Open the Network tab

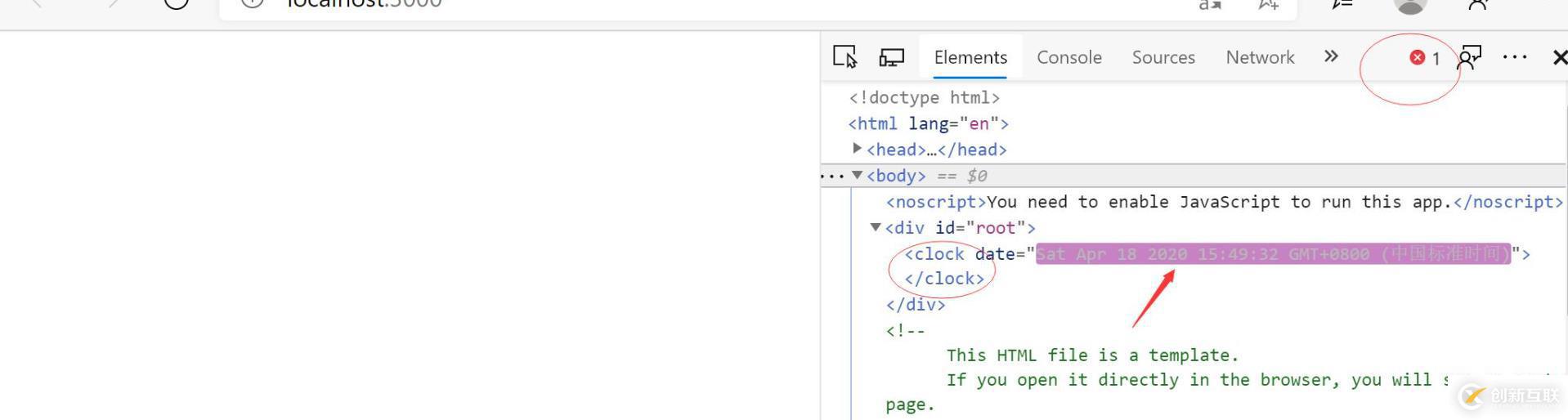tap(1260, 57)
